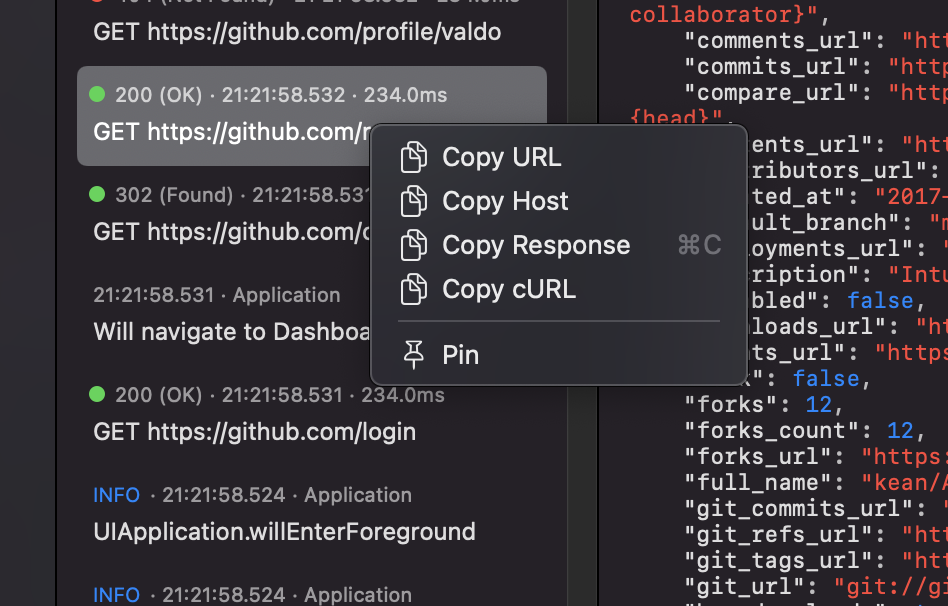Click the "compare_url" key in JSON
This screenshot has height=606, width=948.
click(x=771, y=93)
